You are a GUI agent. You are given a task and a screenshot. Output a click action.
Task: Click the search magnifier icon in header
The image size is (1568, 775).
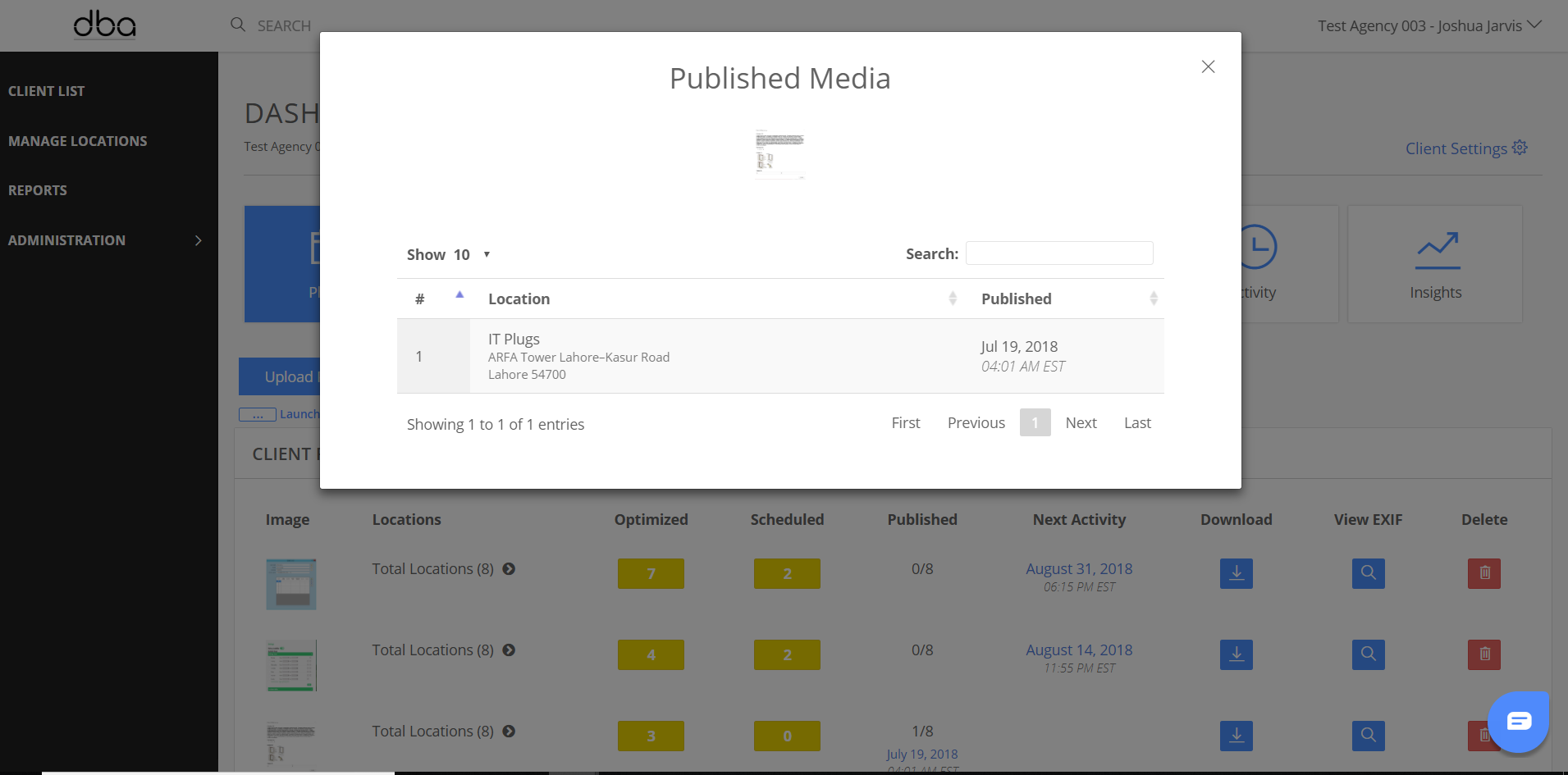(238, 25)
